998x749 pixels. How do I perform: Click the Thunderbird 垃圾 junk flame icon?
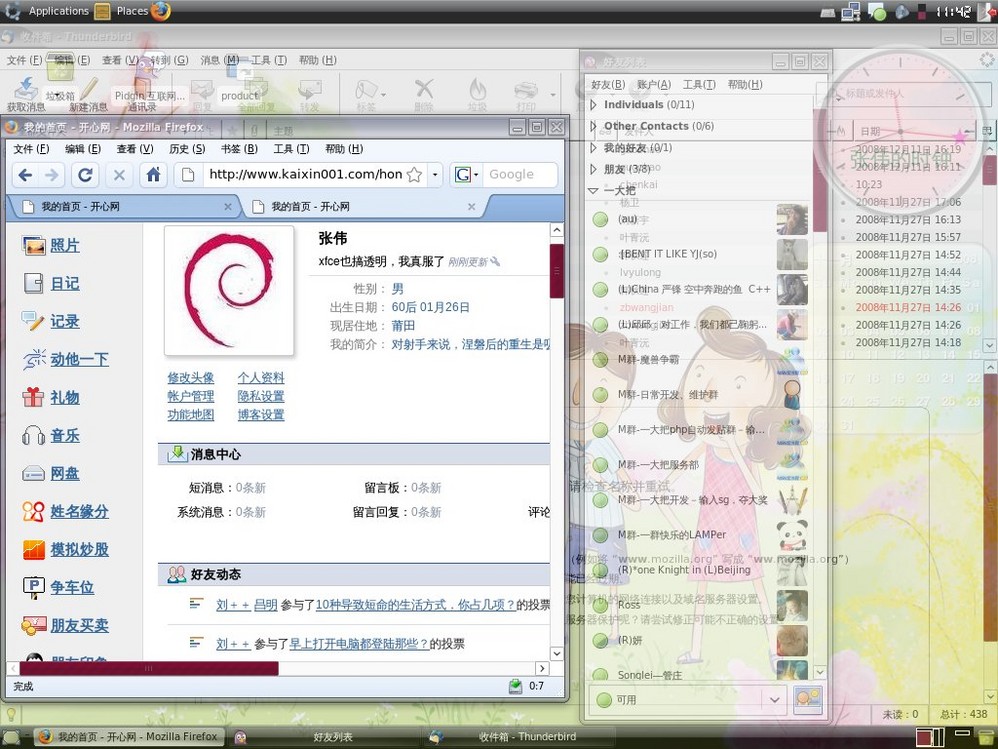477,89
